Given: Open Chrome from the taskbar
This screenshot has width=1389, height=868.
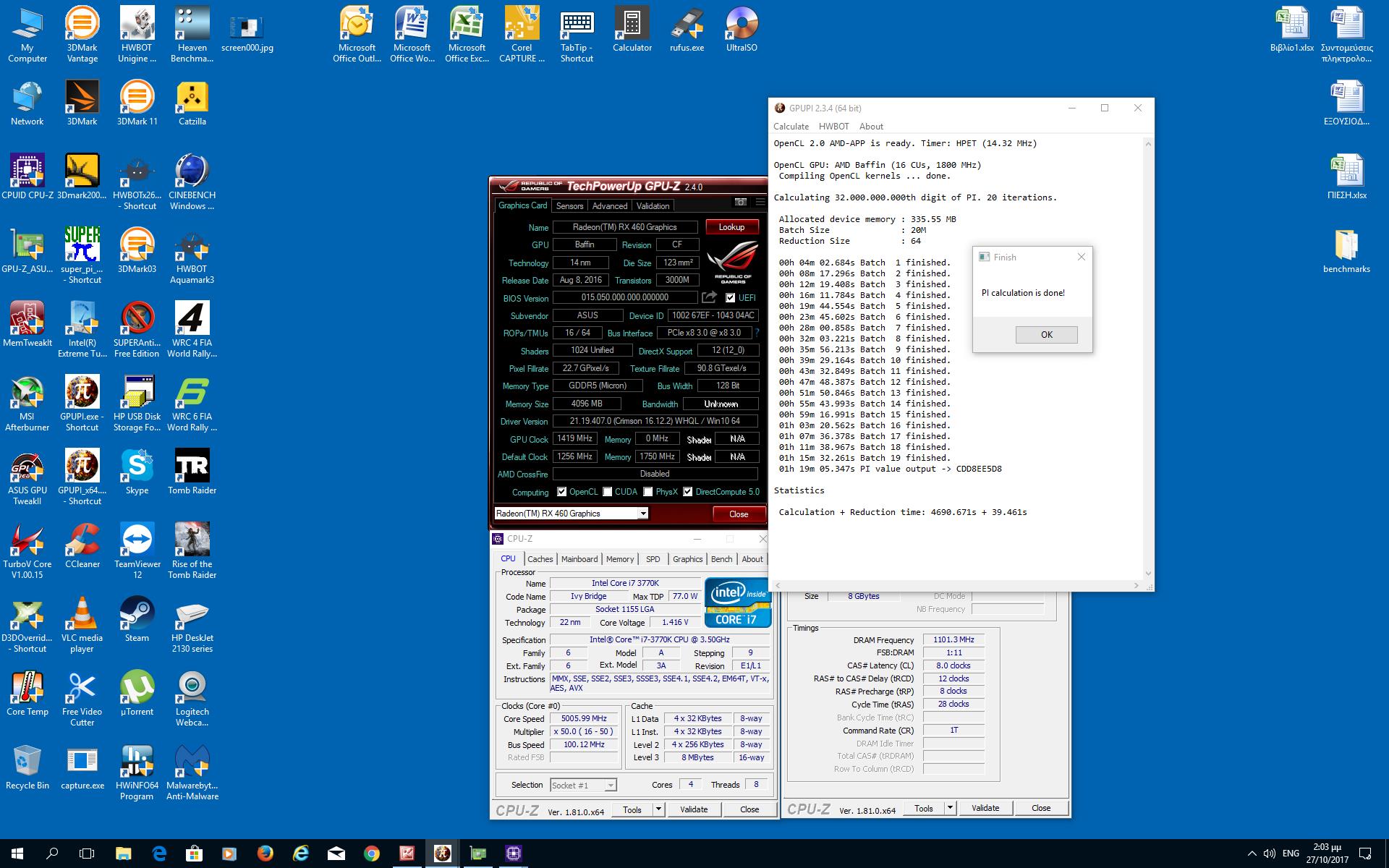Looking at the screenshot, I should [371, 854].
